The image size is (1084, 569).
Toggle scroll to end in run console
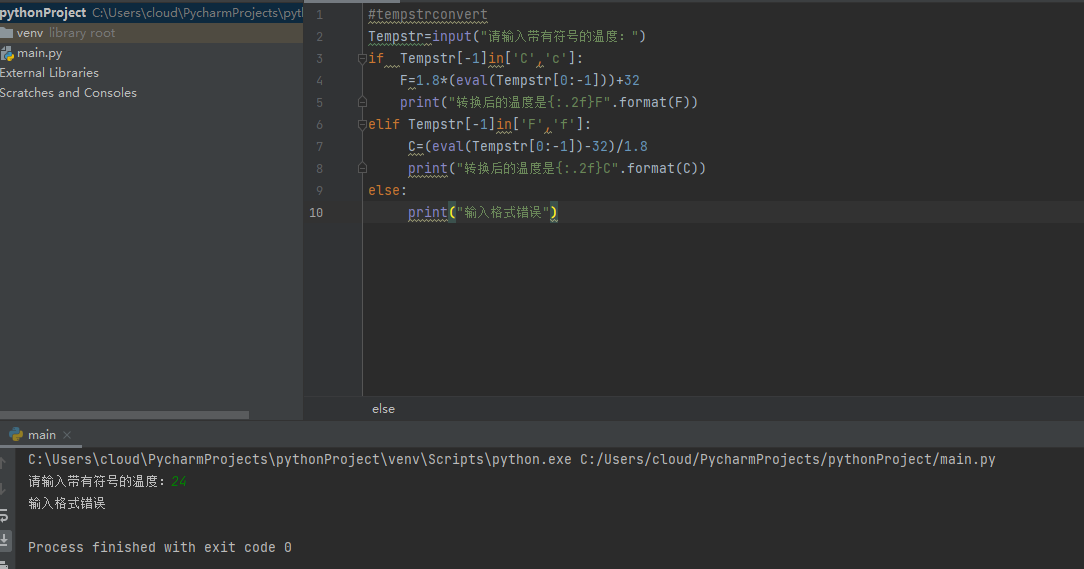tap(4, 539)
